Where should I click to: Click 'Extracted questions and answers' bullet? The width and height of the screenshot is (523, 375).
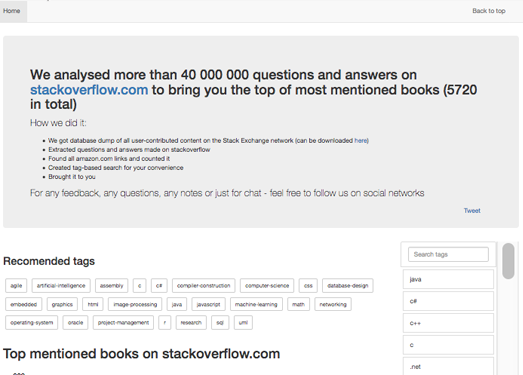point(129,149)
